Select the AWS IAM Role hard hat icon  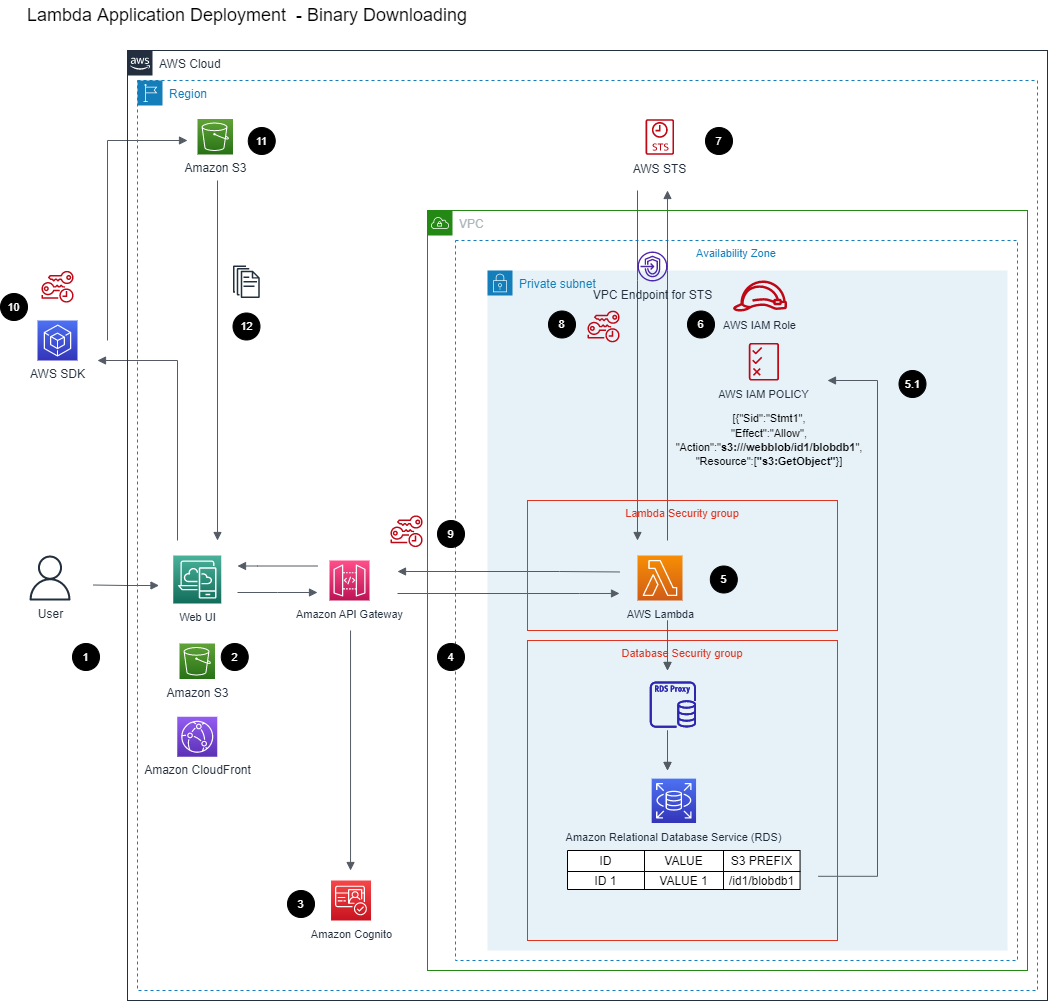click(x=760, y=296)
